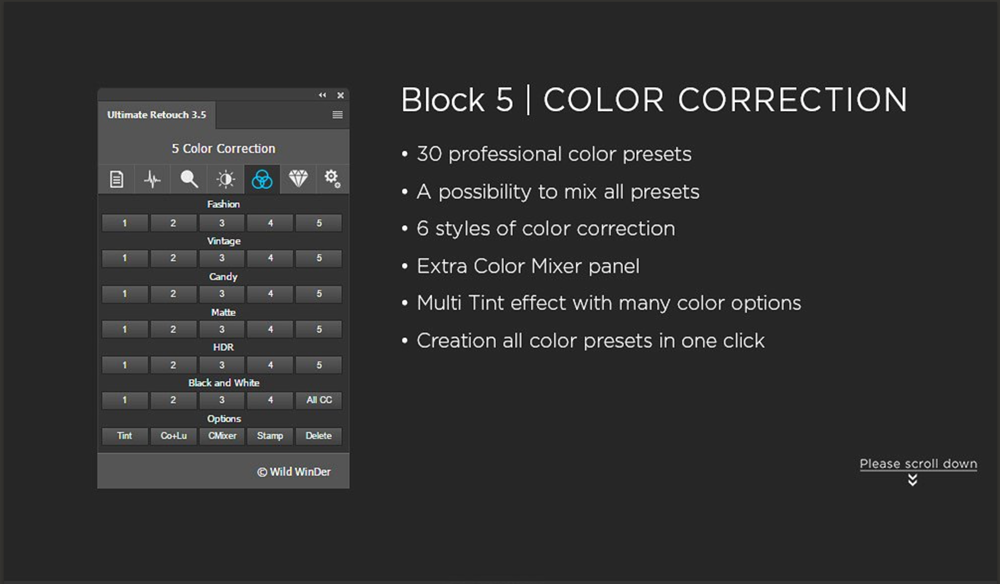Switch to the brightness contrast icon tab

(x=226, y=180)
